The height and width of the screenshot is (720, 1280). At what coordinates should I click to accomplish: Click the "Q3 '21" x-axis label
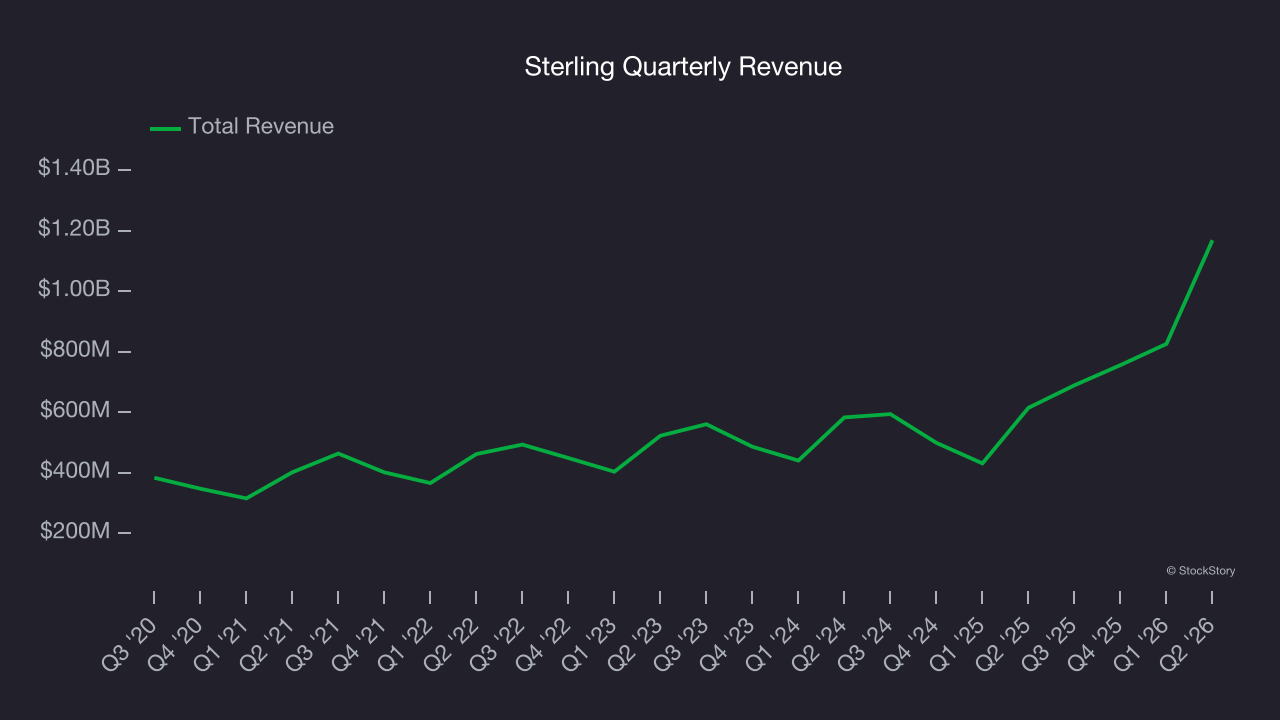(x=315, y=643)
